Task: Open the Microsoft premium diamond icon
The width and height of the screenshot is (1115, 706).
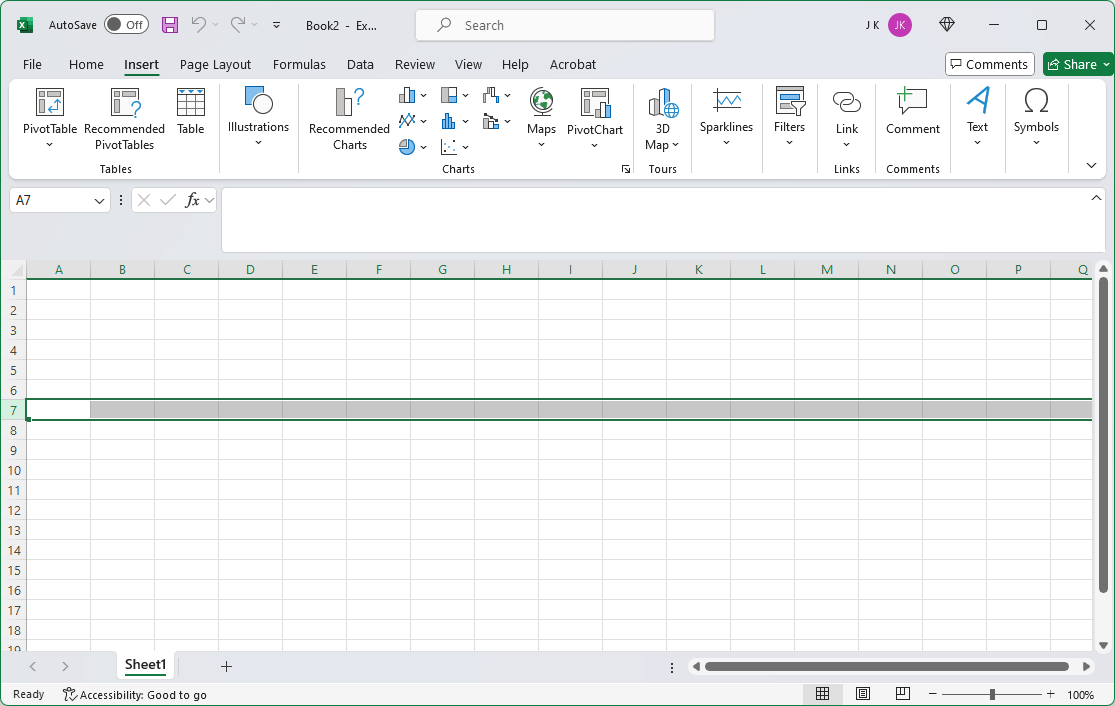Action: point(946,25)
